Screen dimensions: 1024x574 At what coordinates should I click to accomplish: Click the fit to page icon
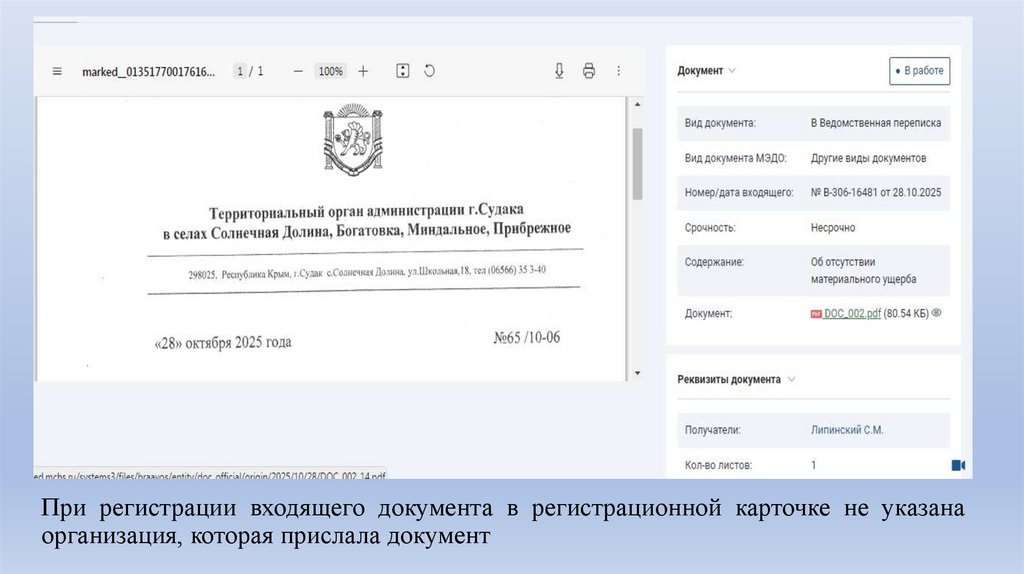[x=403, y=71]
